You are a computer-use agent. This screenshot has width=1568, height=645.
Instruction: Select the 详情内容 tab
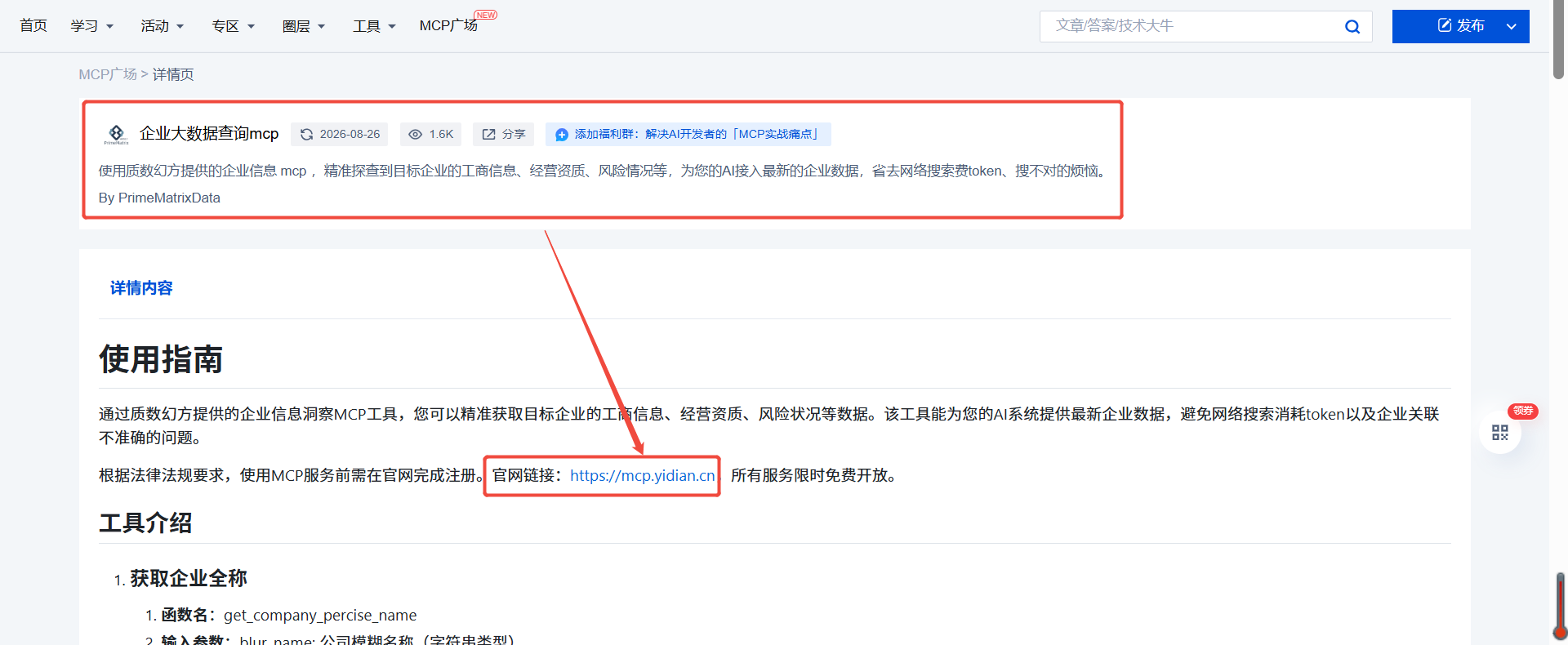point(141,288)
